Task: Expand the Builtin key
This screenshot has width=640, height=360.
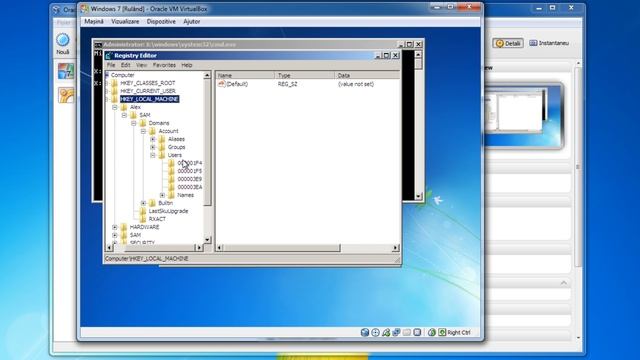Action: [x=143, y=203]
